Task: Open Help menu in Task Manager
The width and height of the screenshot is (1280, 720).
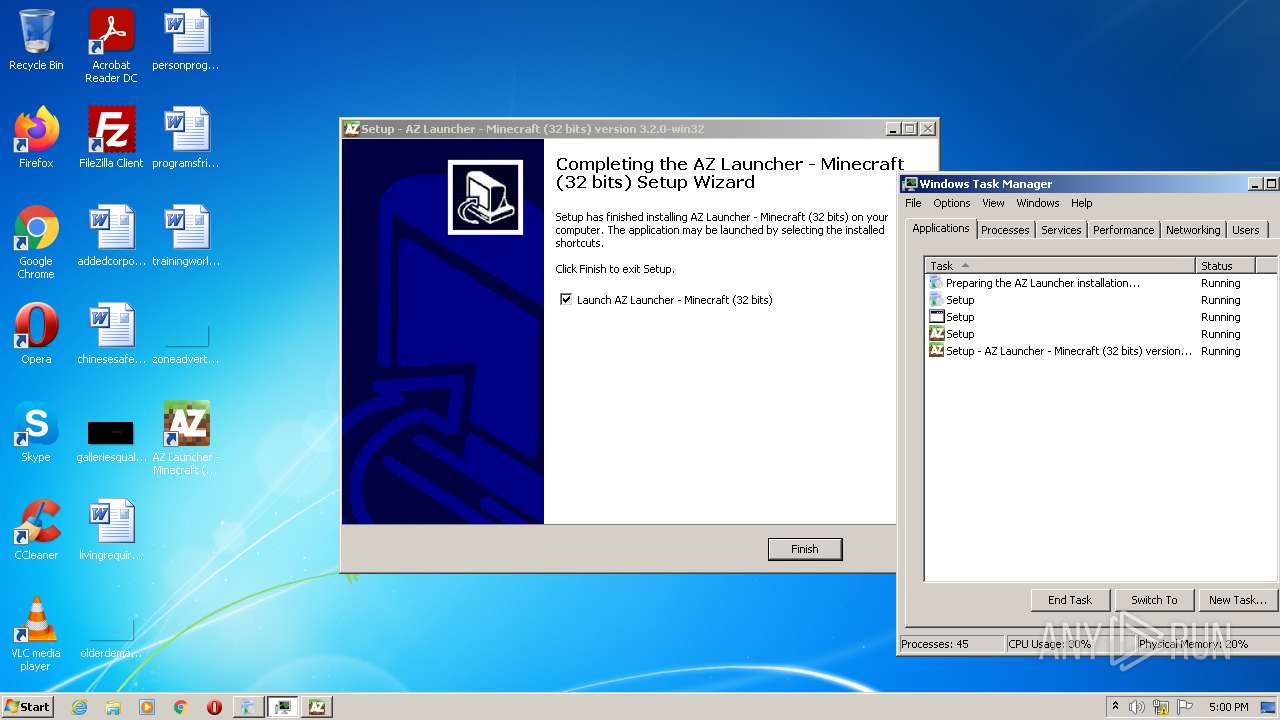Action: pos(1082,203)
